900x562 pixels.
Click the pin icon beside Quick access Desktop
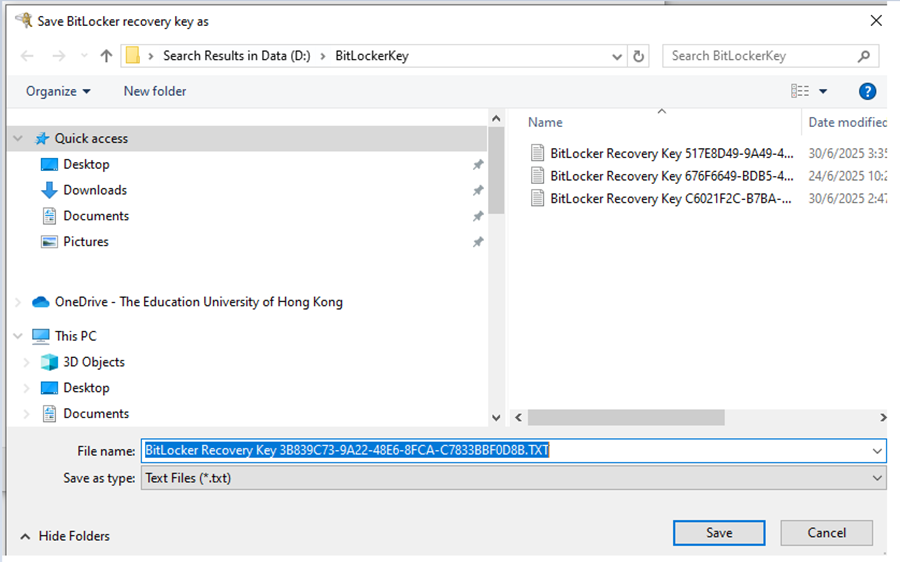pyautogui.click(x=478, y=165)
